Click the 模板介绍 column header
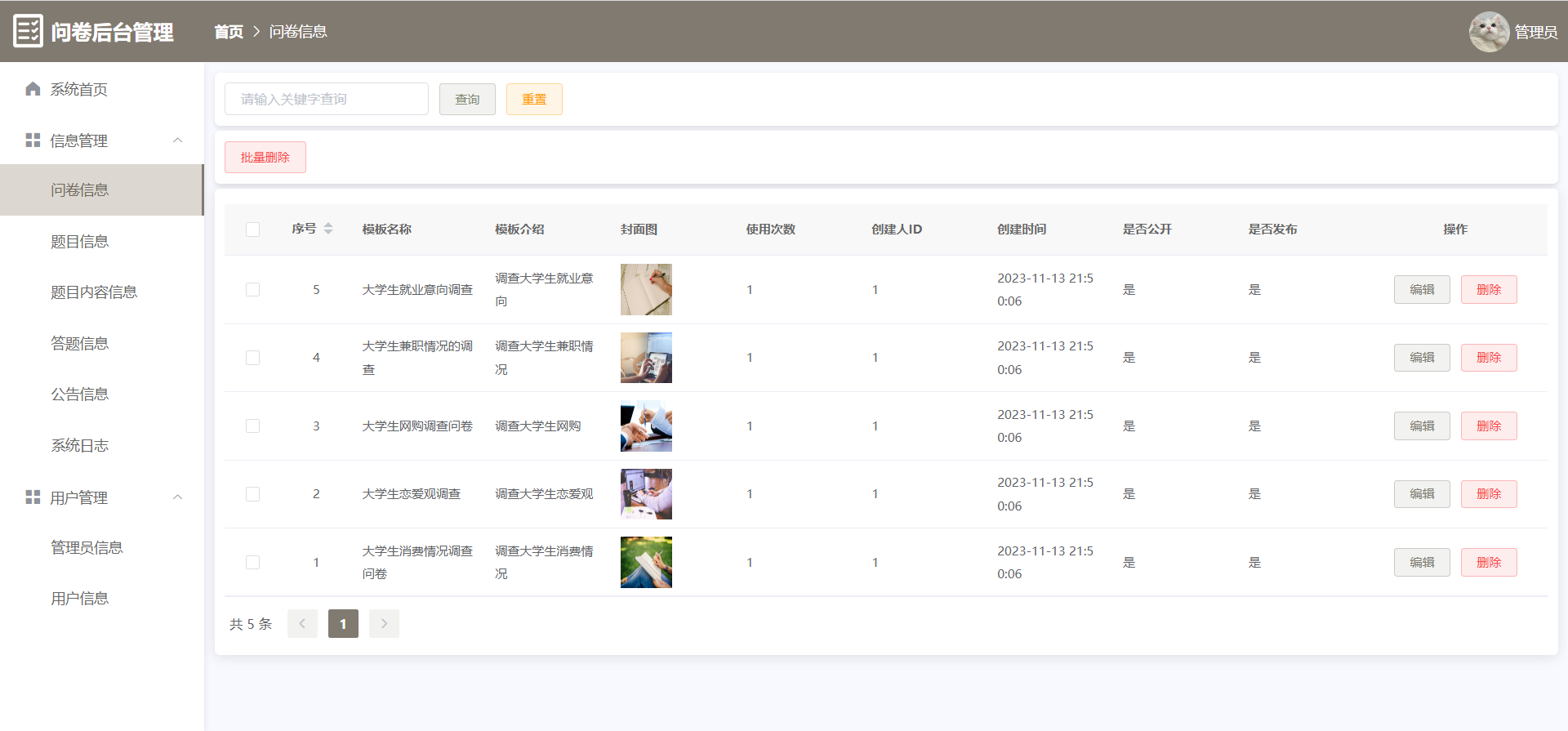1568x731 pixels. coord(519,230)
